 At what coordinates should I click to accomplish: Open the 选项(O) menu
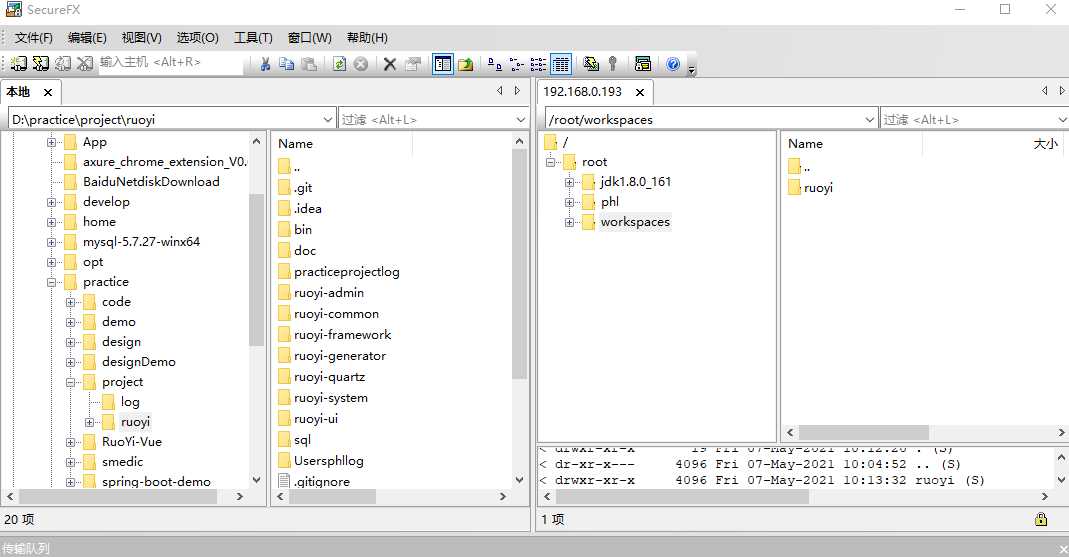tap(198, 37)
